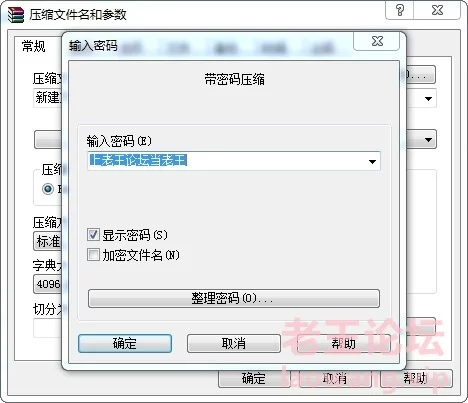
Task: Click 确定 in the password dialog
Action: (125, 343)
